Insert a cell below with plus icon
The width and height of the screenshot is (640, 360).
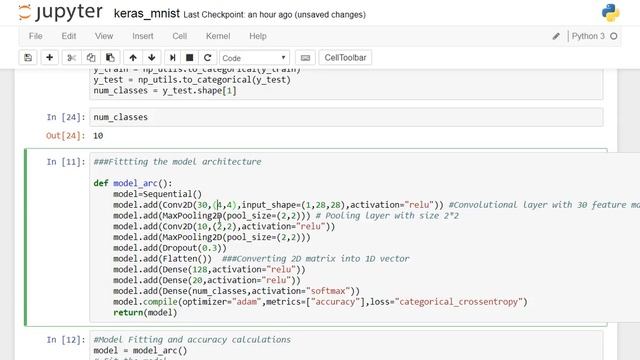[49, 58]
